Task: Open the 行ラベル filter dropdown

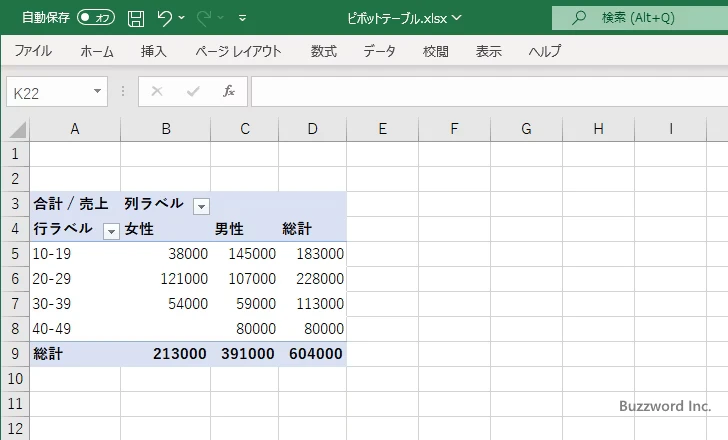Action: 111,231
